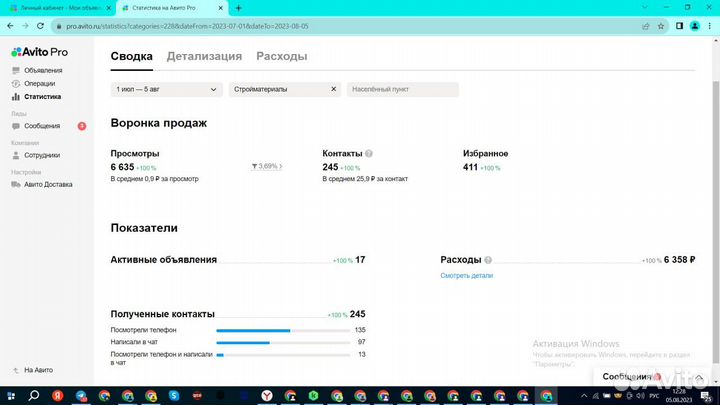Image resolution: width=720 pixels, height=405 pixels.
Task: Click the Посмотрели телефон progress bar
Action: coord(283,330)
